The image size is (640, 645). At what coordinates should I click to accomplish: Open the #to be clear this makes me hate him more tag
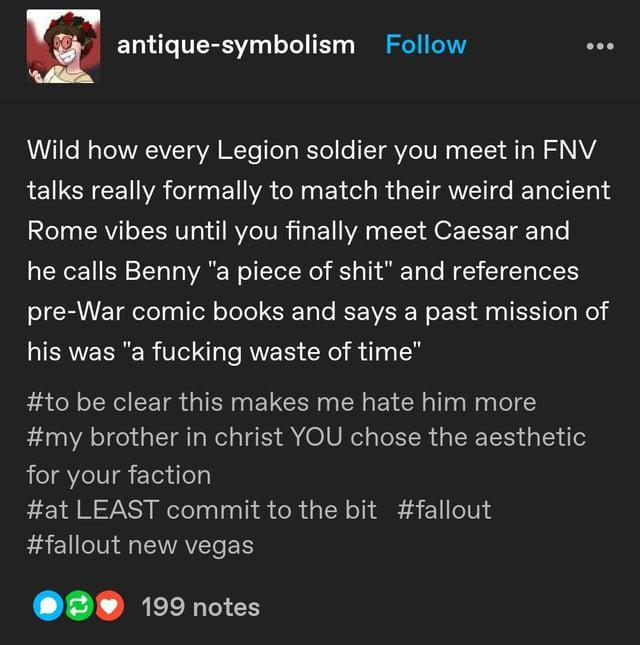coord(281,402)
